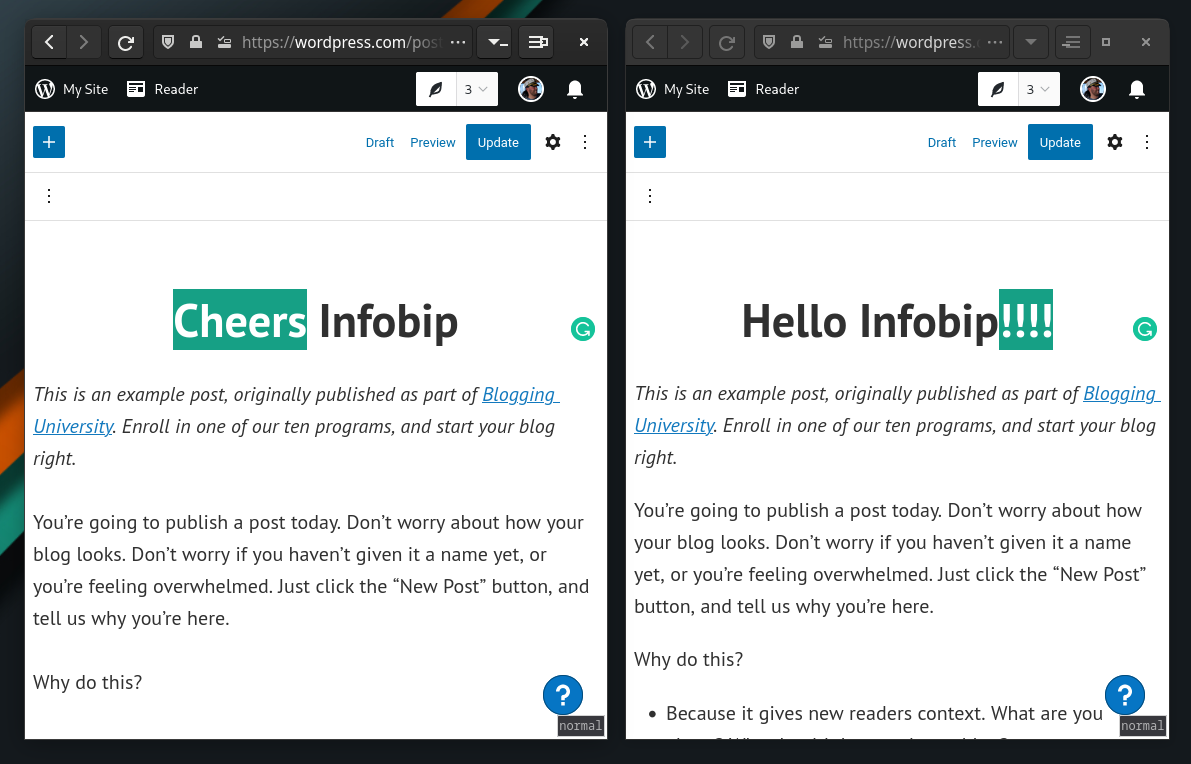Open notifications bell in left window

pos(575,90)
